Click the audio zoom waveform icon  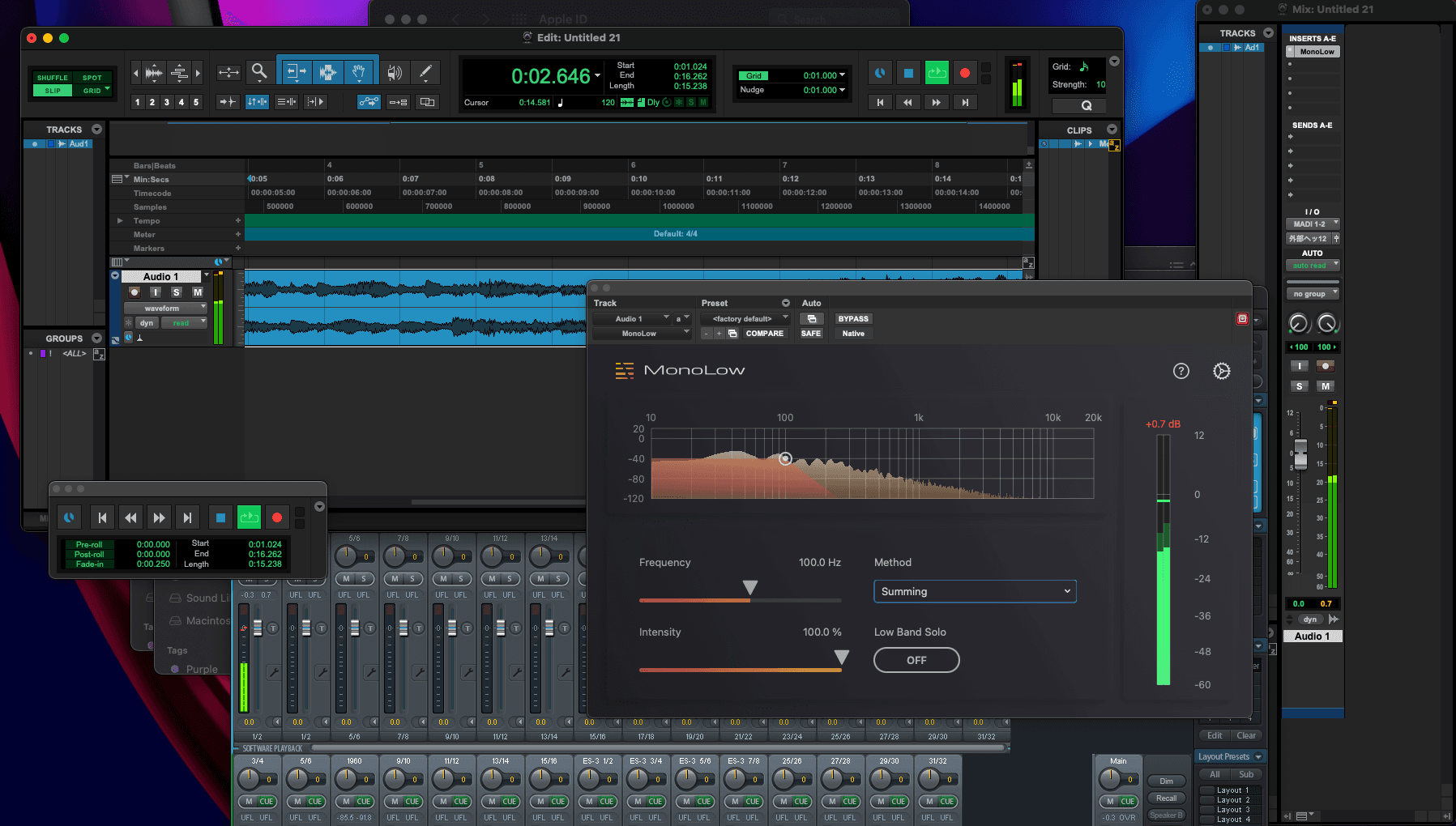[154, 73]
